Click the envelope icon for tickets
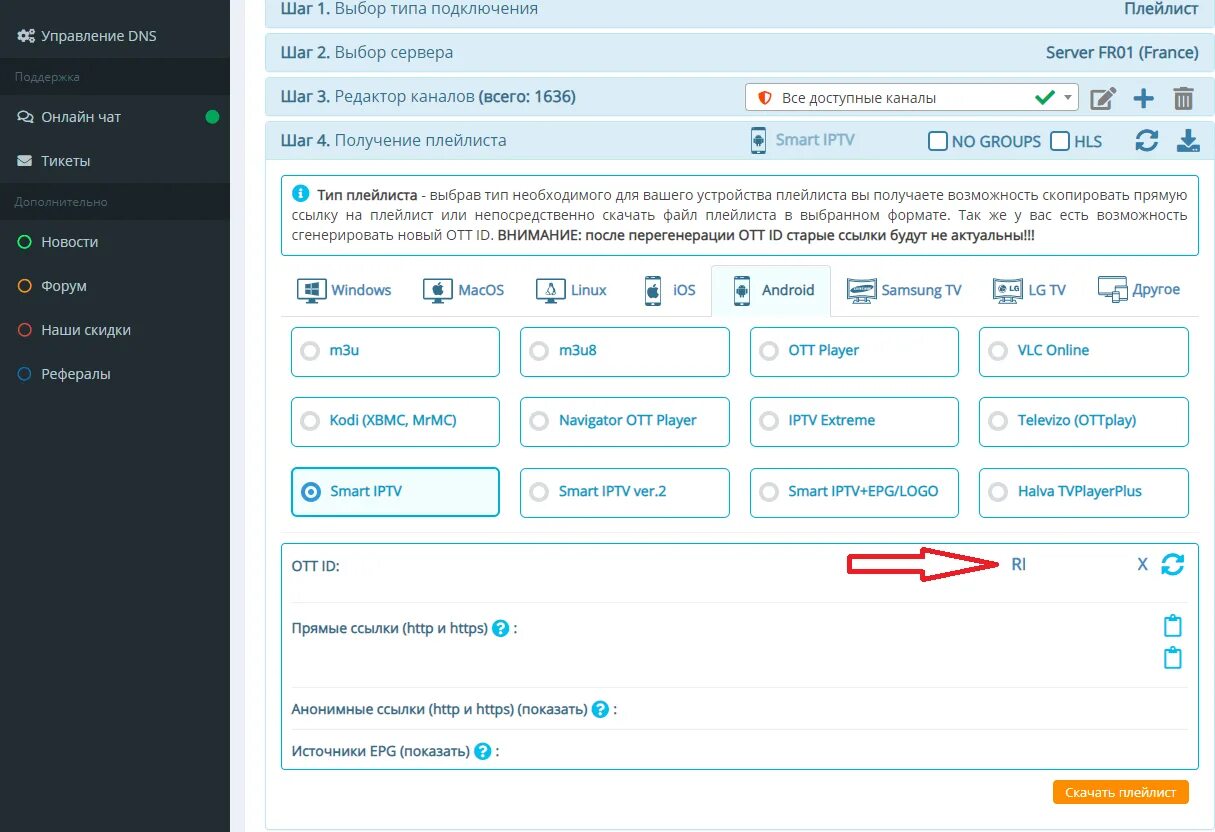 [25, 161]
